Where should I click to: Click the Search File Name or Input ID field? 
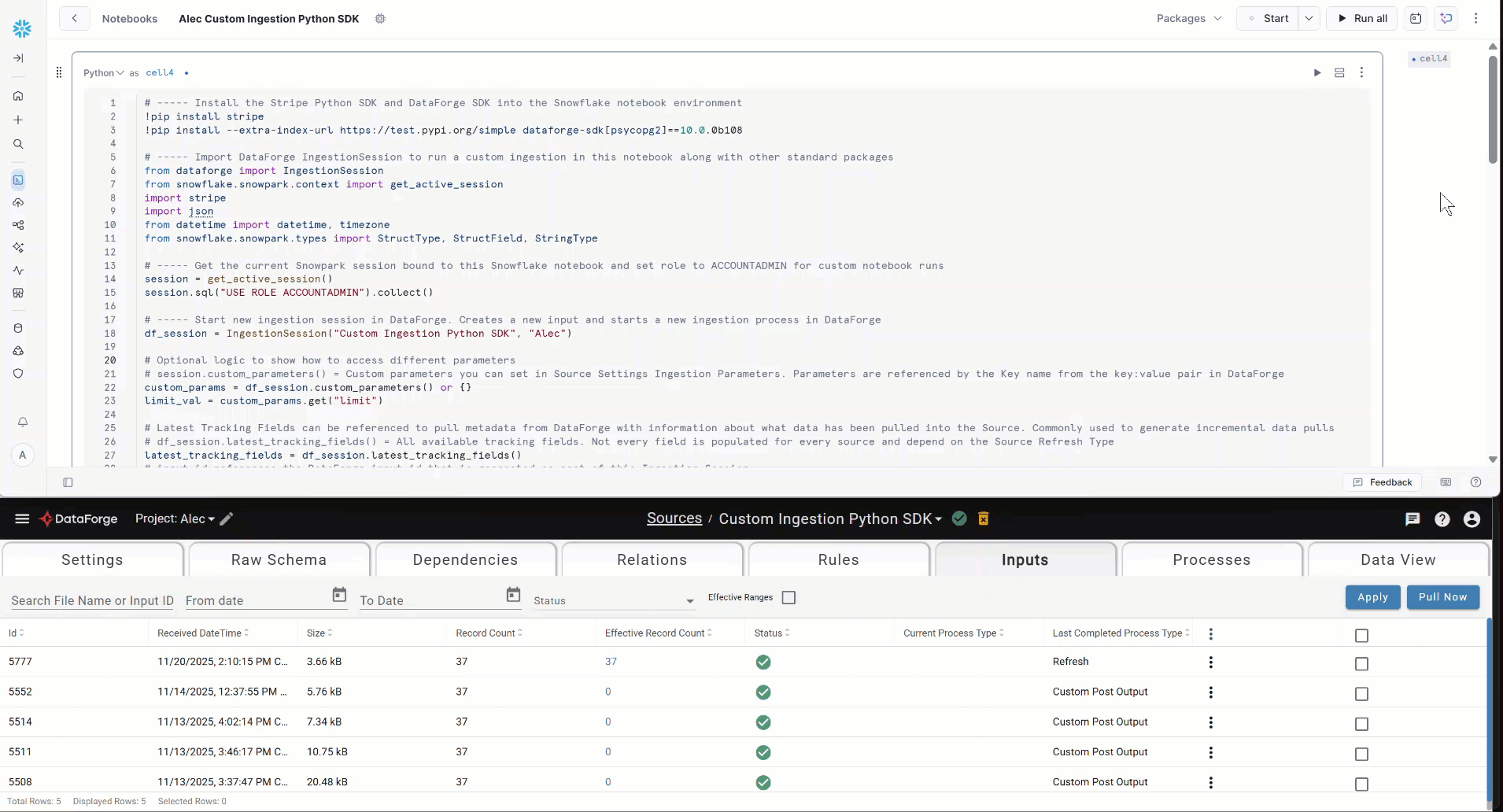point(92,600)
